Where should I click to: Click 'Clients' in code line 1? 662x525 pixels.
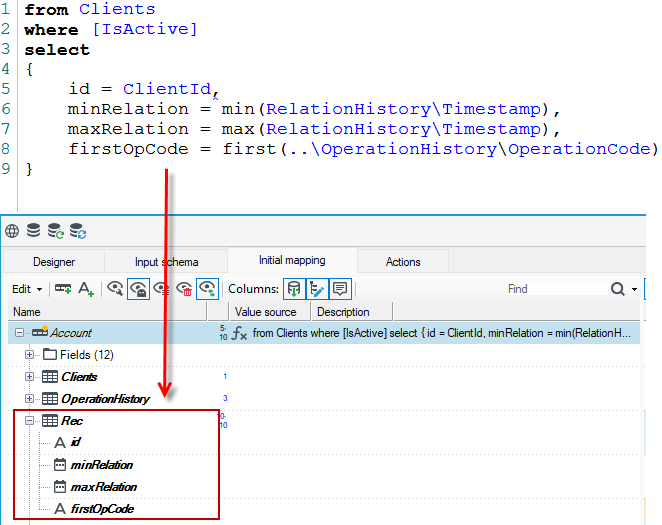click(117, 9)
